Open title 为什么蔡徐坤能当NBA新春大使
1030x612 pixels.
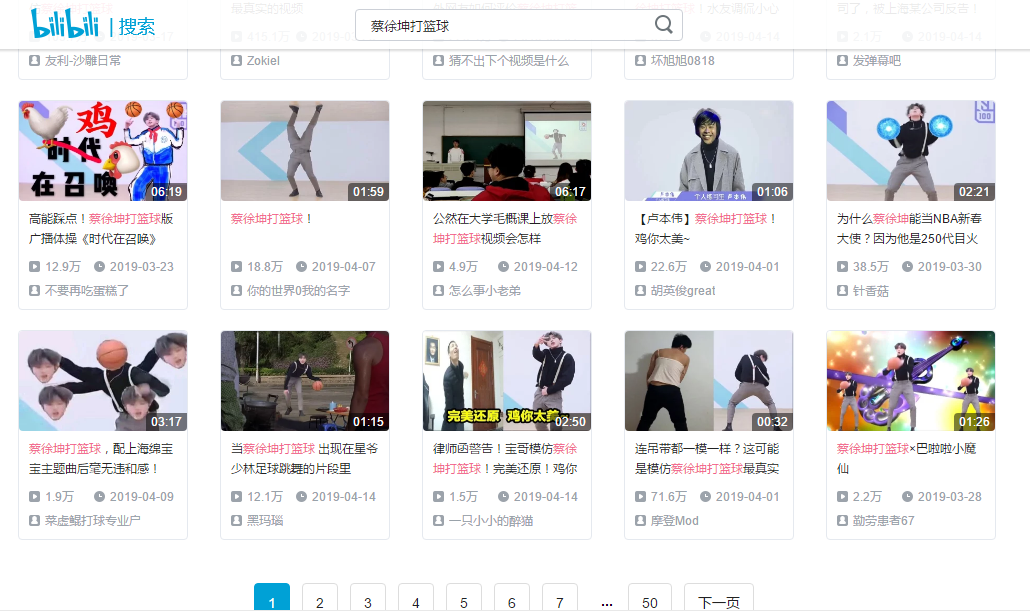[x=909, y=229]
